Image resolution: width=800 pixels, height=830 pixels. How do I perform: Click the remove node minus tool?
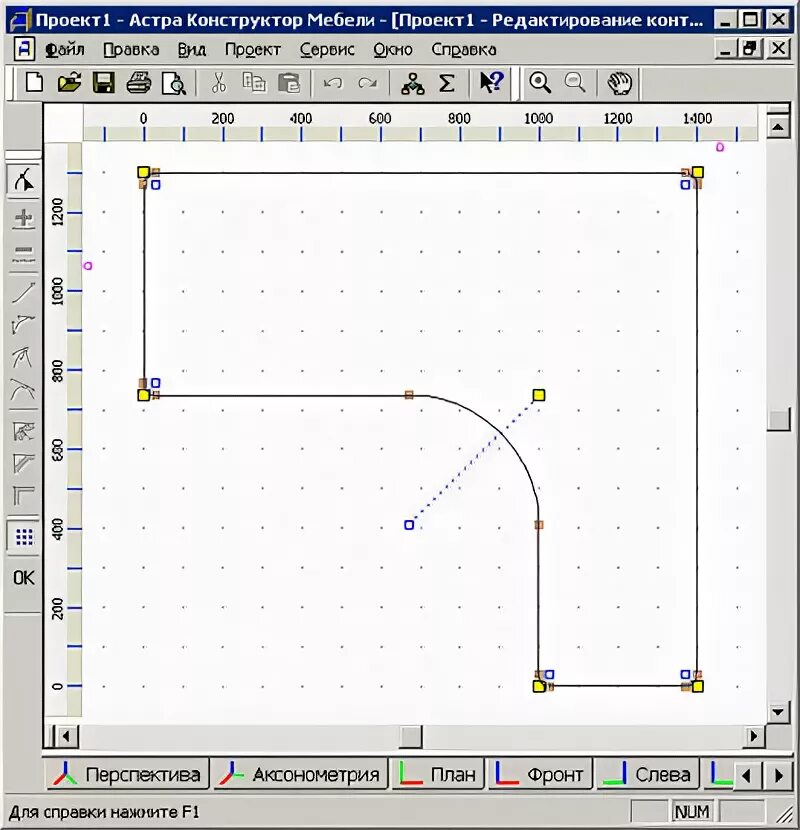[23, 253]
